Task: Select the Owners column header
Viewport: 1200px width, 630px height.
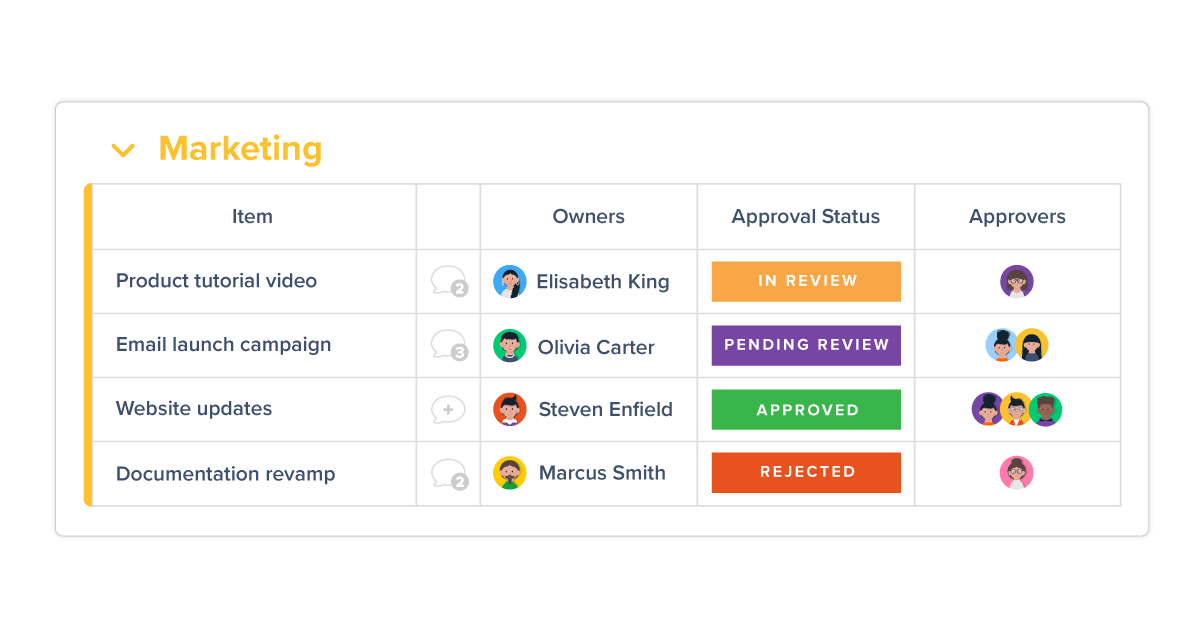Action: click(x=589, y=217)
